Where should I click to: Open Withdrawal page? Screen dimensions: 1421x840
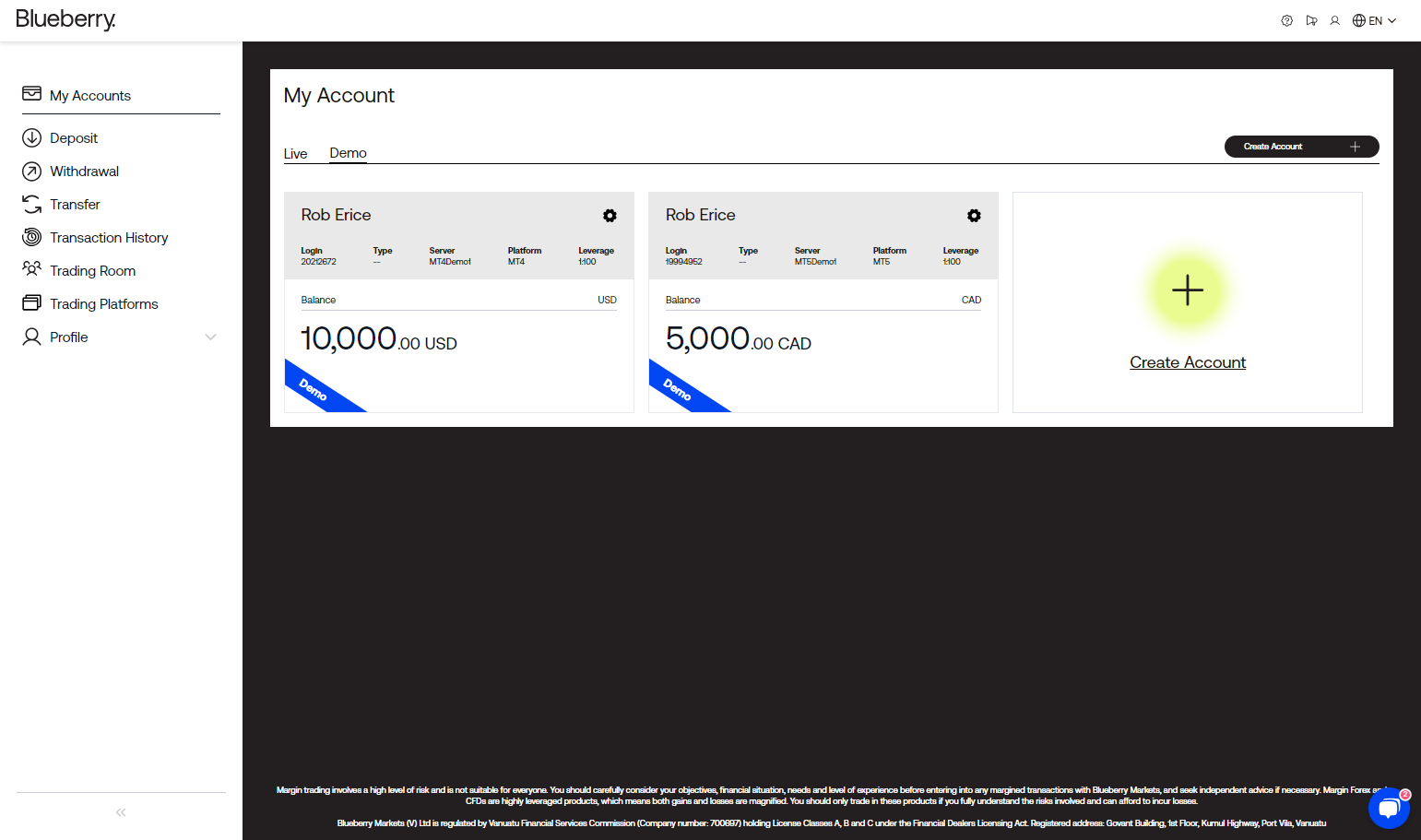84,172
